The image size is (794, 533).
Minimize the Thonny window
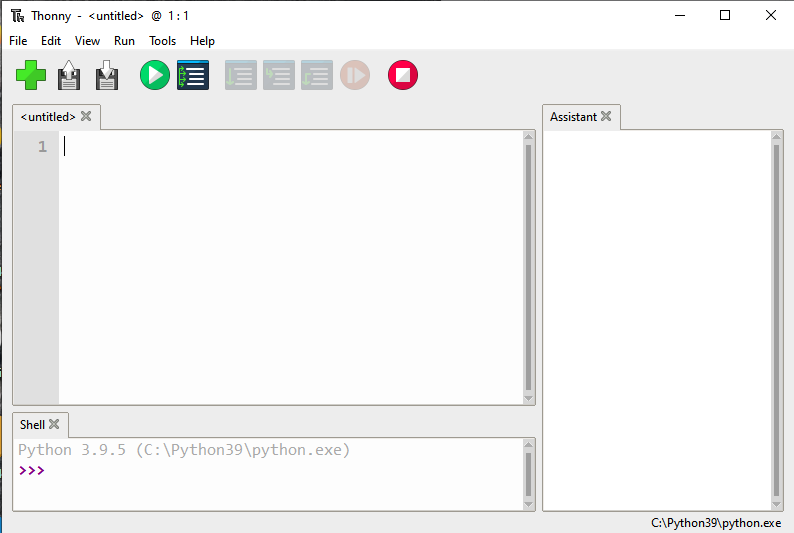tap(680, 16)
